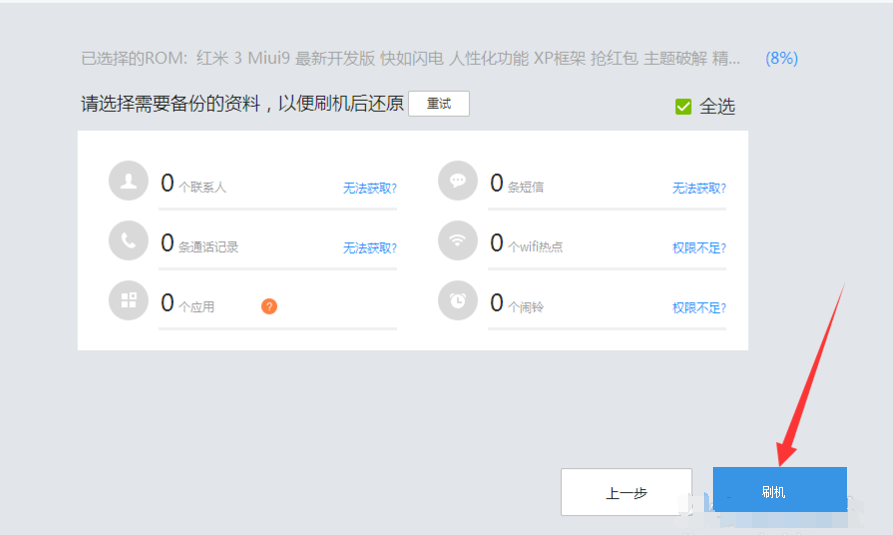The image size is (893, 535).
Task: Click the selected ROM name text
Action: click(410, 58)
